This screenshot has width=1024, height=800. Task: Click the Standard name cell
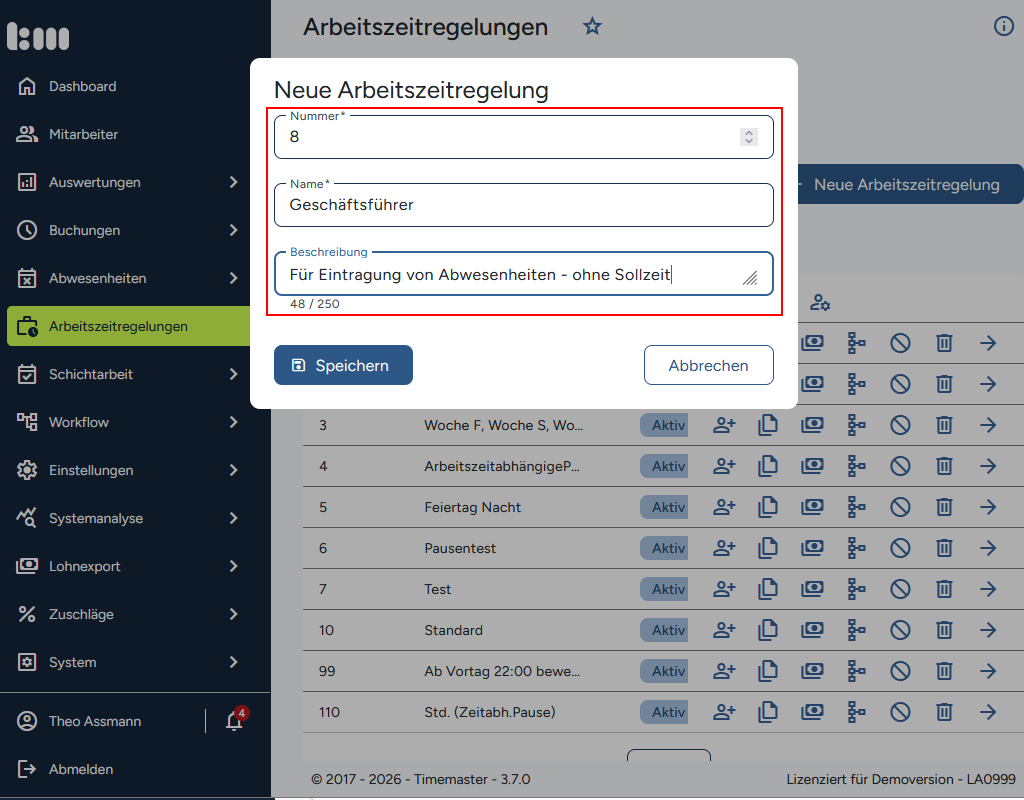click(454, 630)
